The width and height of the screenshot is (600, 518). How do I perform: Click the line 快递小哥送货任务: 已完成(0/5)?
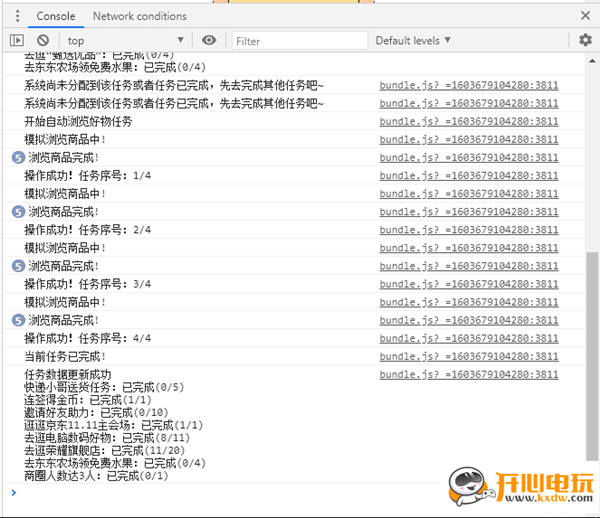(x=104, y=388)
